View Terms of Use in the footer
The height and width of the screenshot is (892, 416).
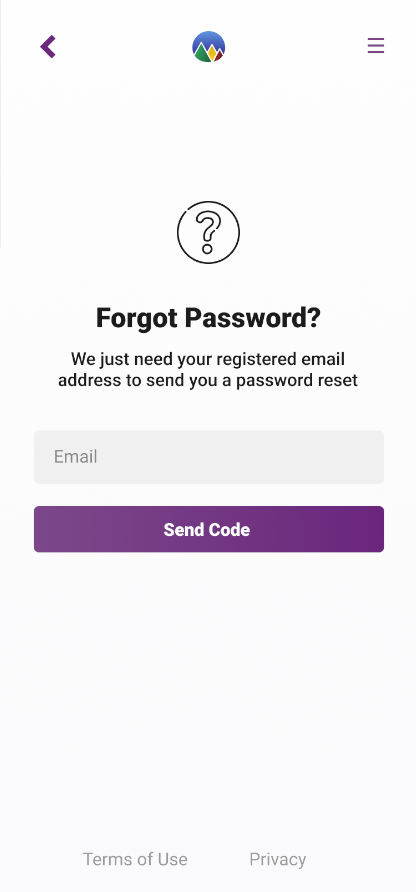[x=135, y=859]
